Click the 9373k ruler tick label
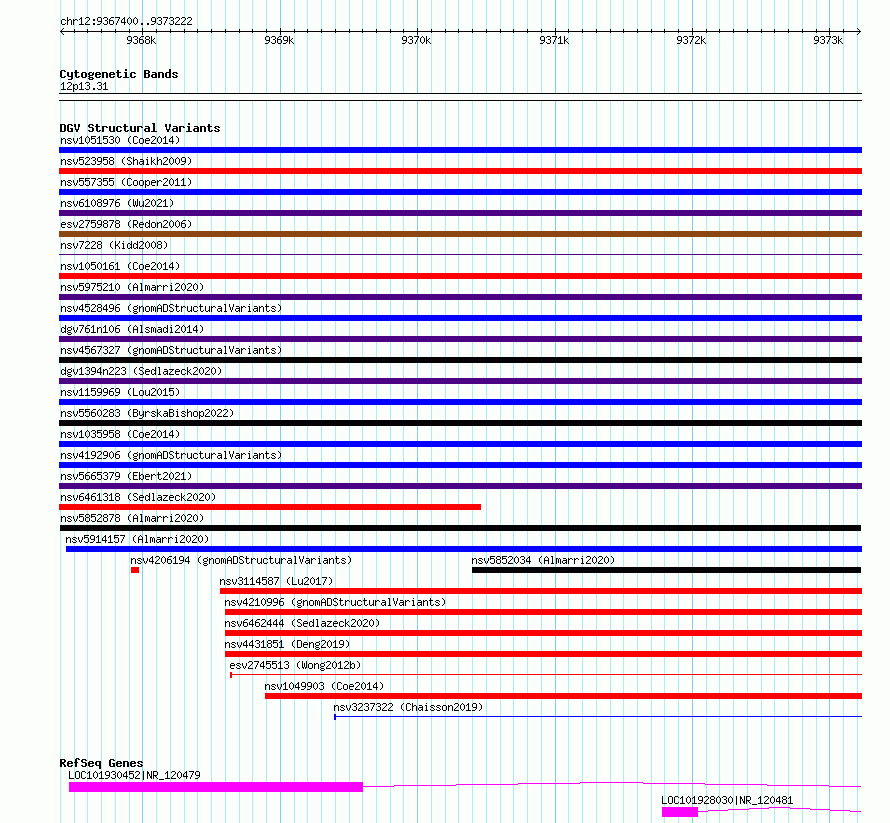Screen dimensions: 890x823 (x=828, y=40)
